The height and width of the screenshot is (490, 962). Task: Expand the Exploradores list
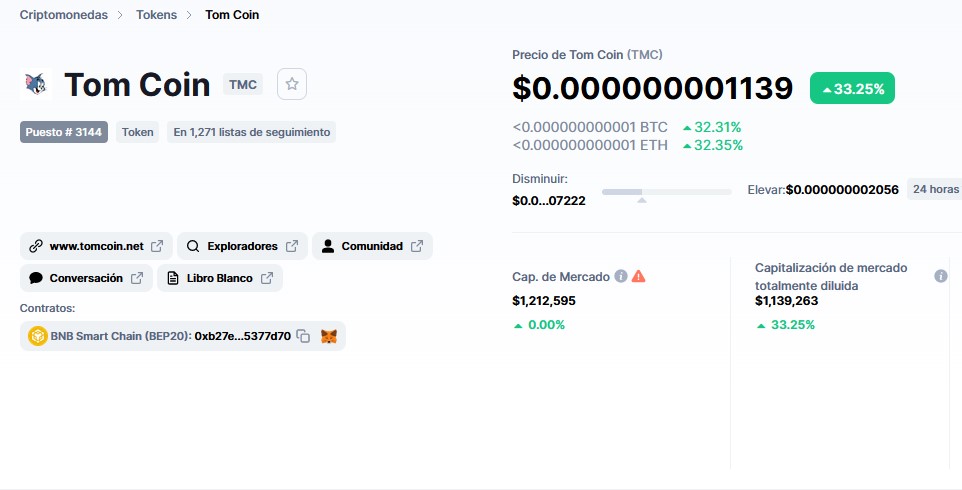tap(242, 246)
